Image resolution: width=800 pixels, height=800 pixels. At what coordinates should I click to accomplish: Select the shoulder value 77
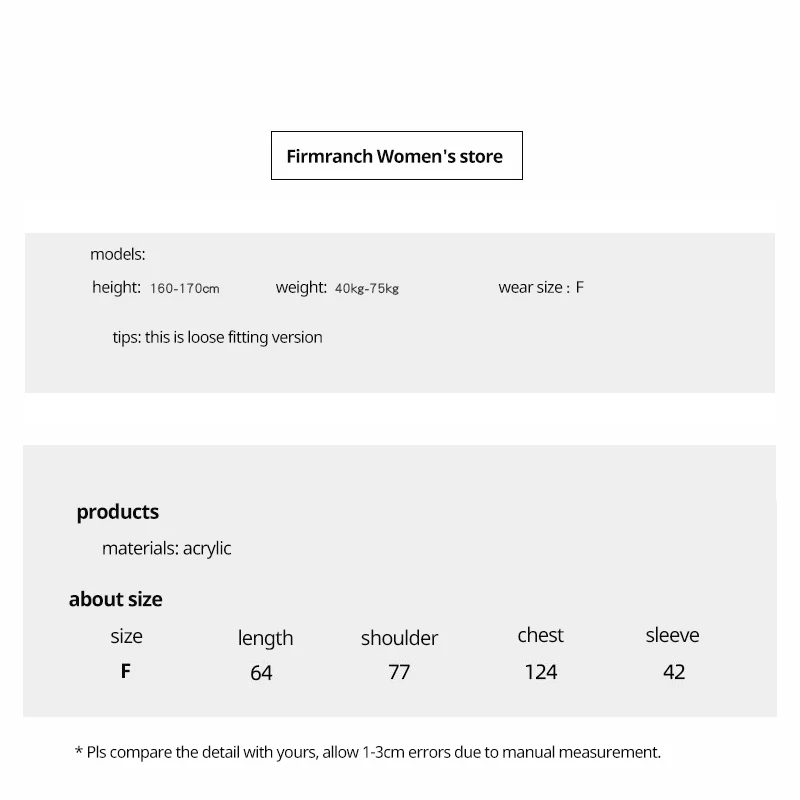click(x=399, y=673)
